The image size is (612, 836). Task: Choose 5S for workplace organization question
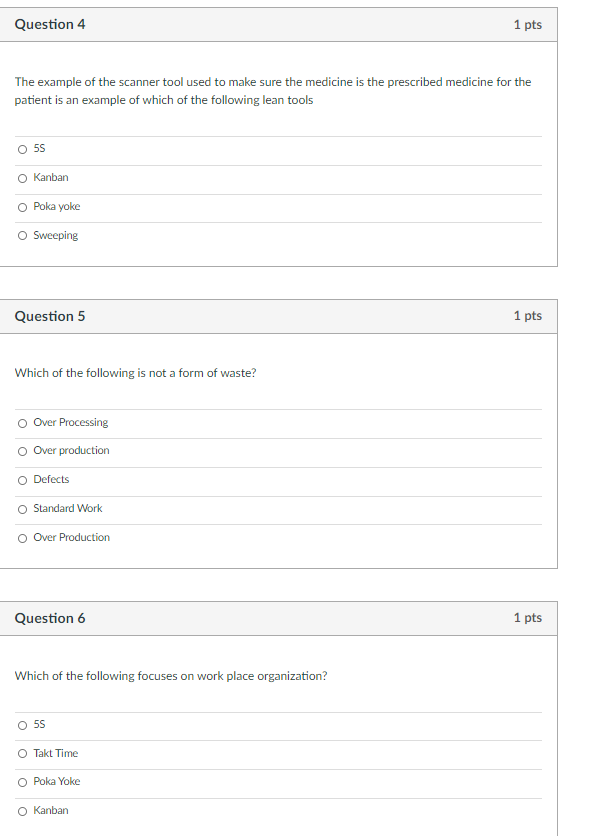point(22,724)
